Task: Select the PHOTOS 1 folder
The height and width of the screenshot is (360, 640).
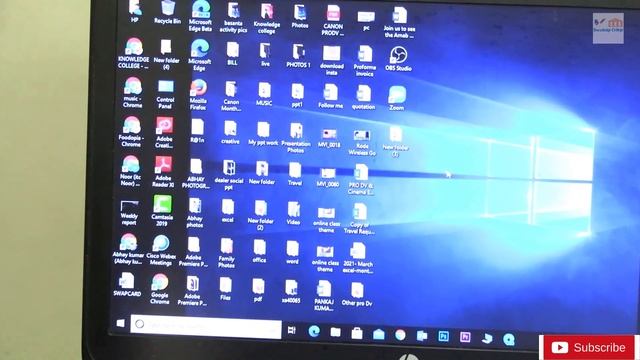Action: tap(298, 56)
